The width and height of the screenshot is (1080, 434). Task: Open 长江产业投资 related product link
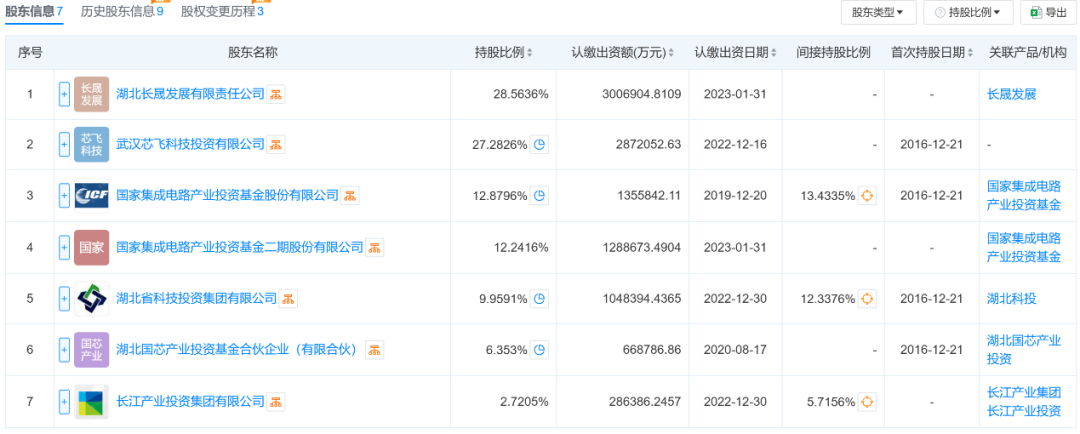[x=1024, y=411]
